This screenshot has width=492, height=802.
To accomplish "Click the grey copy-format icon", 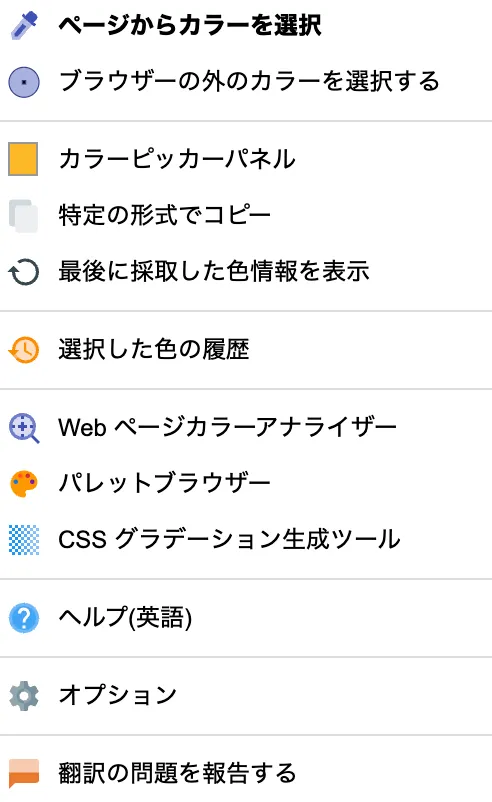I will pos(24,216).
